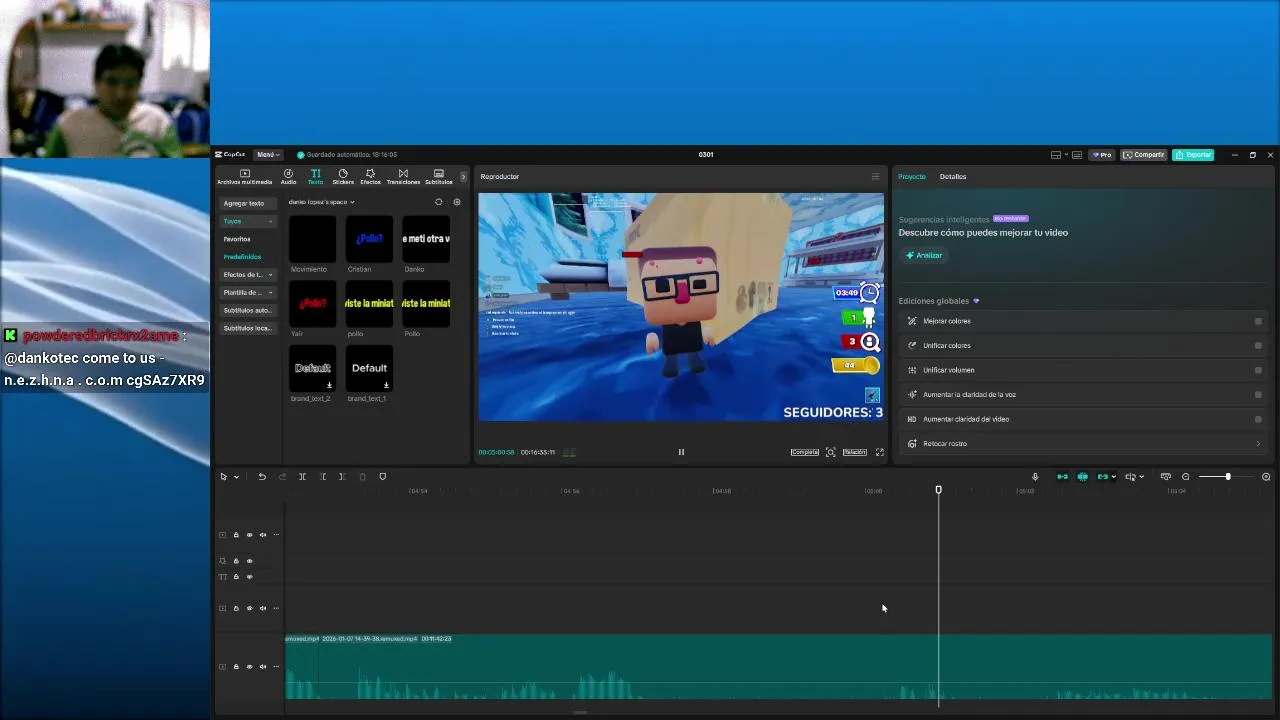Image resolution: width=1280 pixels, height=720 pixels.
Task: Open preview axis dropdown in timeline
Action: 1140,477
